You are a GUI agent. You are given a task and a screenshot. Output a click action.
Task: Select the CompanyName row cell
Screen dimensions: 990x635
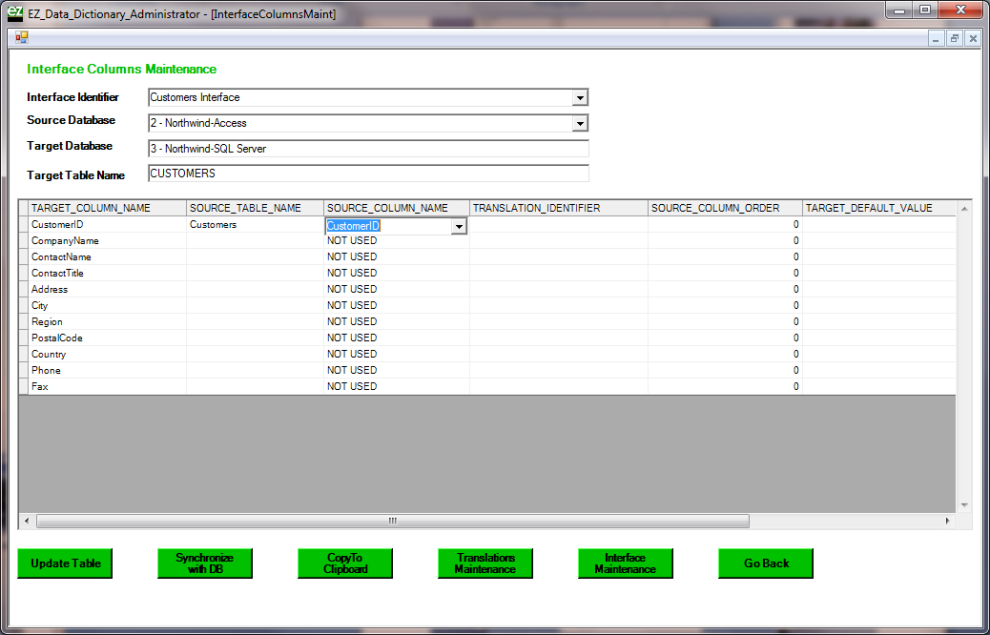[x=106, y=241]
